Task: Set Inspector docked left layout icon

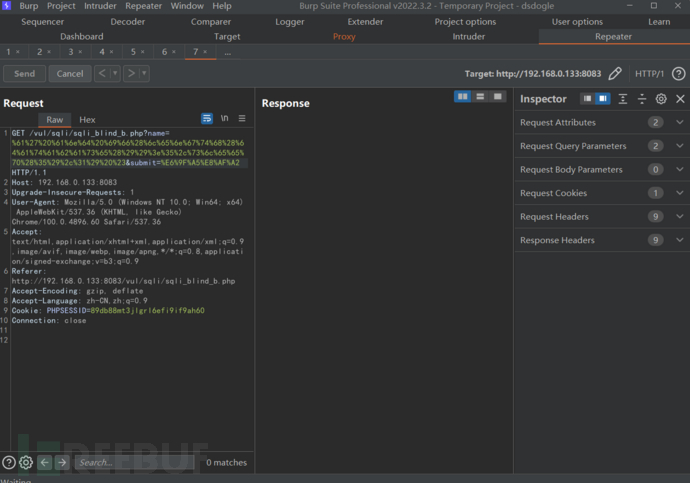Action: [587, 99]
